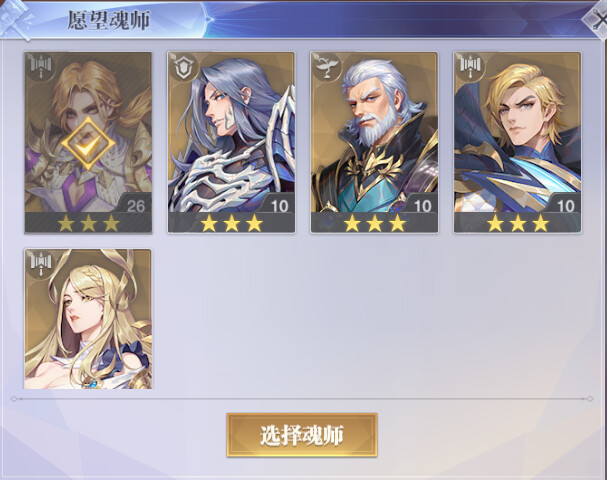Close the 愿望魂师 dialog
The width and height of the screenshot is (607, 480).
coord(598,19)
